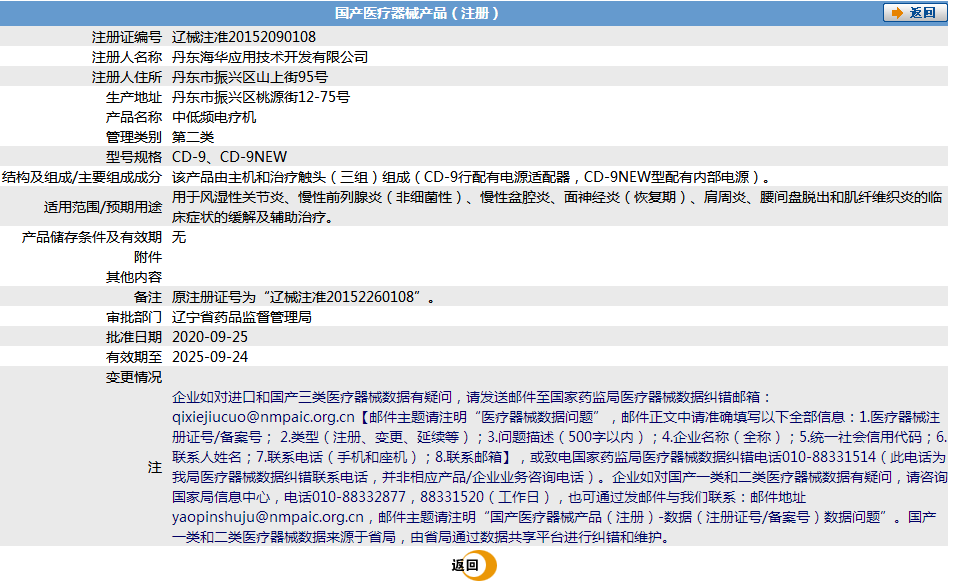
Task: Click the 附件 field label
Action: (148, 257)
